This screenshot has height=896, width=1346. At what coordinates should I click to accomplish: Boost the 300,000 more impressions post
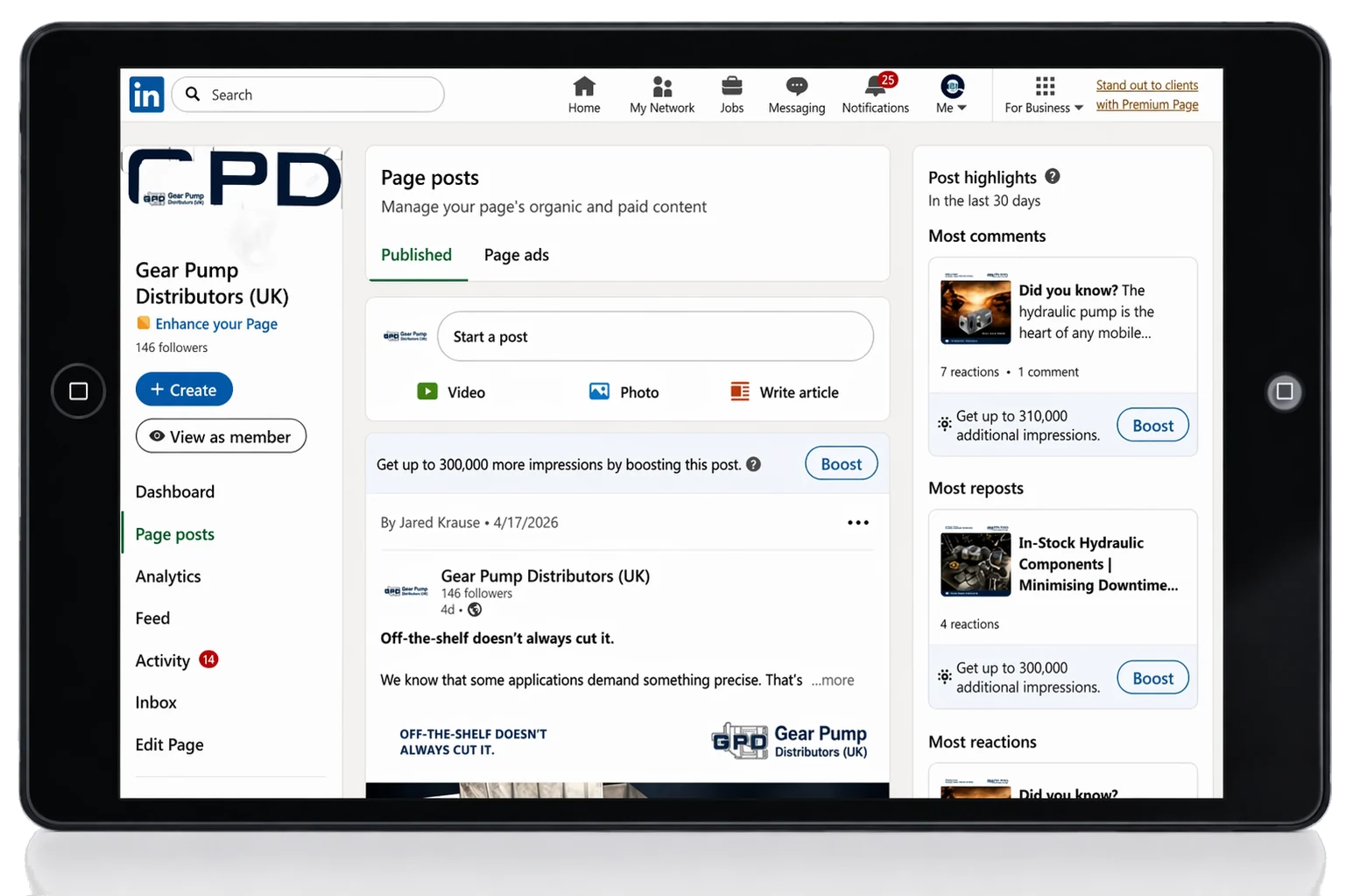[x=841, y=464]
